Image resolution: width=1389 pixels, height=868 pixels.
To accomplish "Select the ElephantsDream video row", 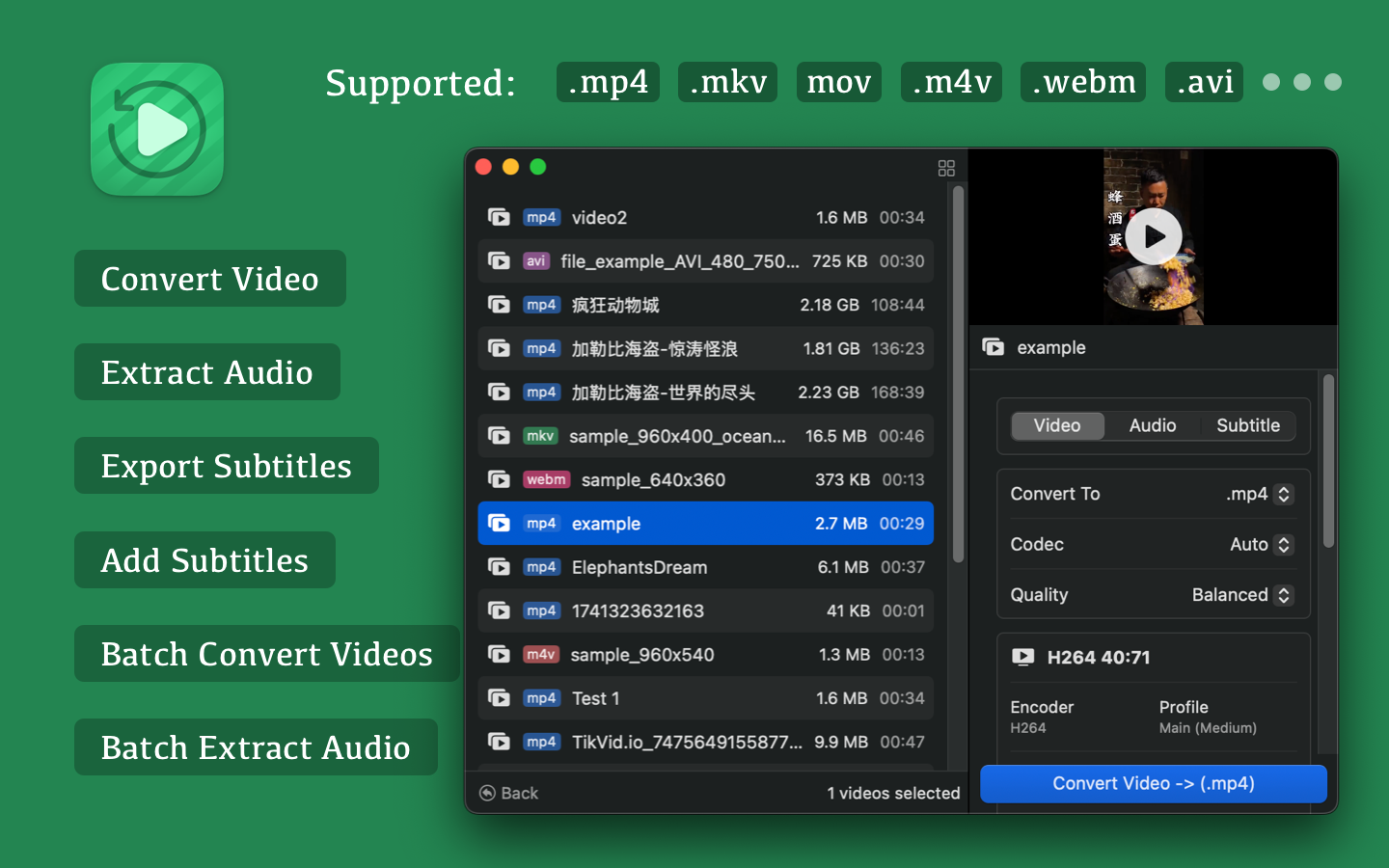I will [705, 567].
